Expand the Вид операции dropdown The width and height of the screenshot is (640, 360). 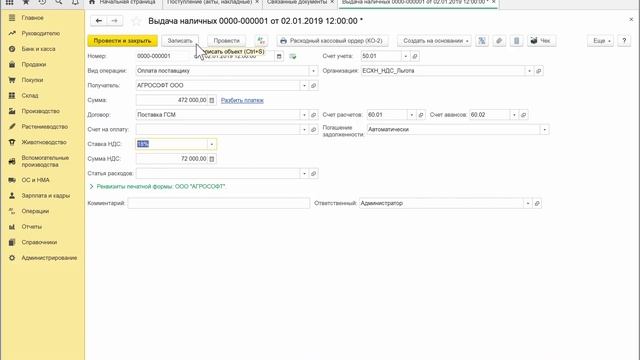[313, 71]
